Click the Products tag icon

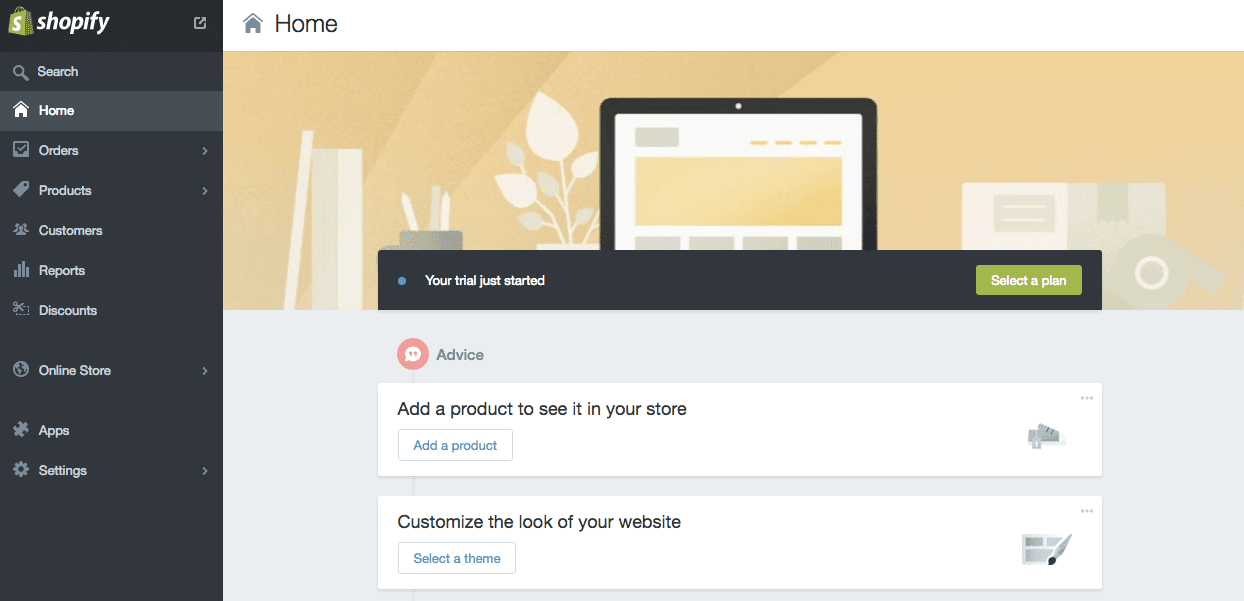tap(20, 190)
